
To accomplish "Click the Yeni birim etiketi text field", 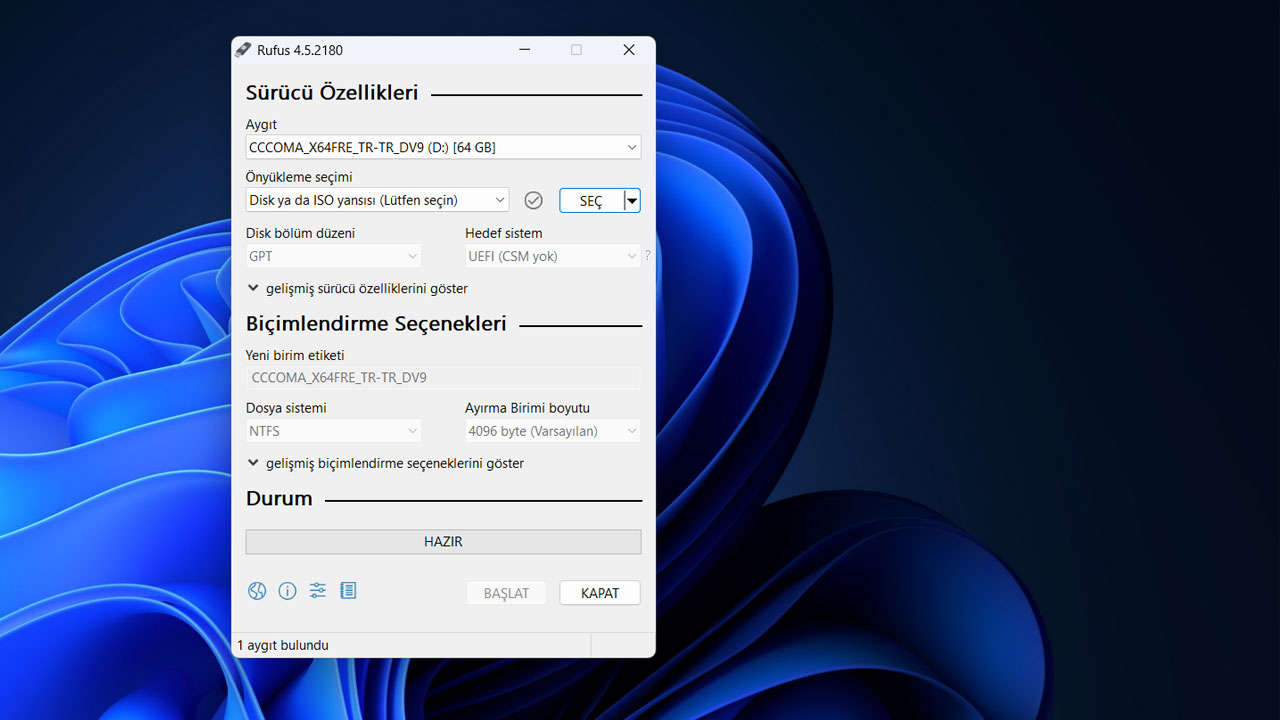I will (443, 378).
